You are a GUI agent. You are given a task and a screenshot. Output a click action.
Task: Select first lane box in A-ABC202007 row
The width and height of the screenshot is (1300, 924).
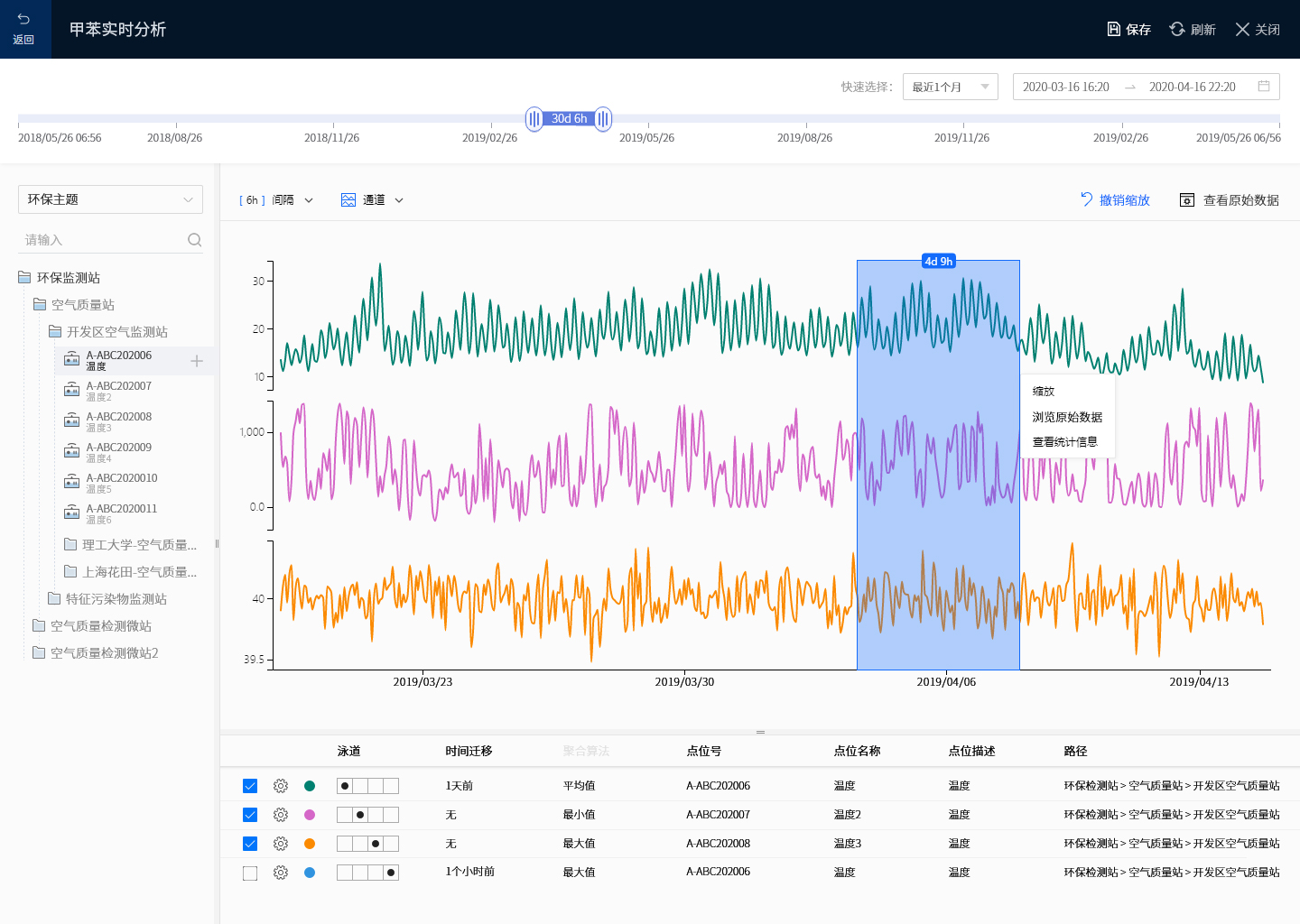tap(345, 815)
